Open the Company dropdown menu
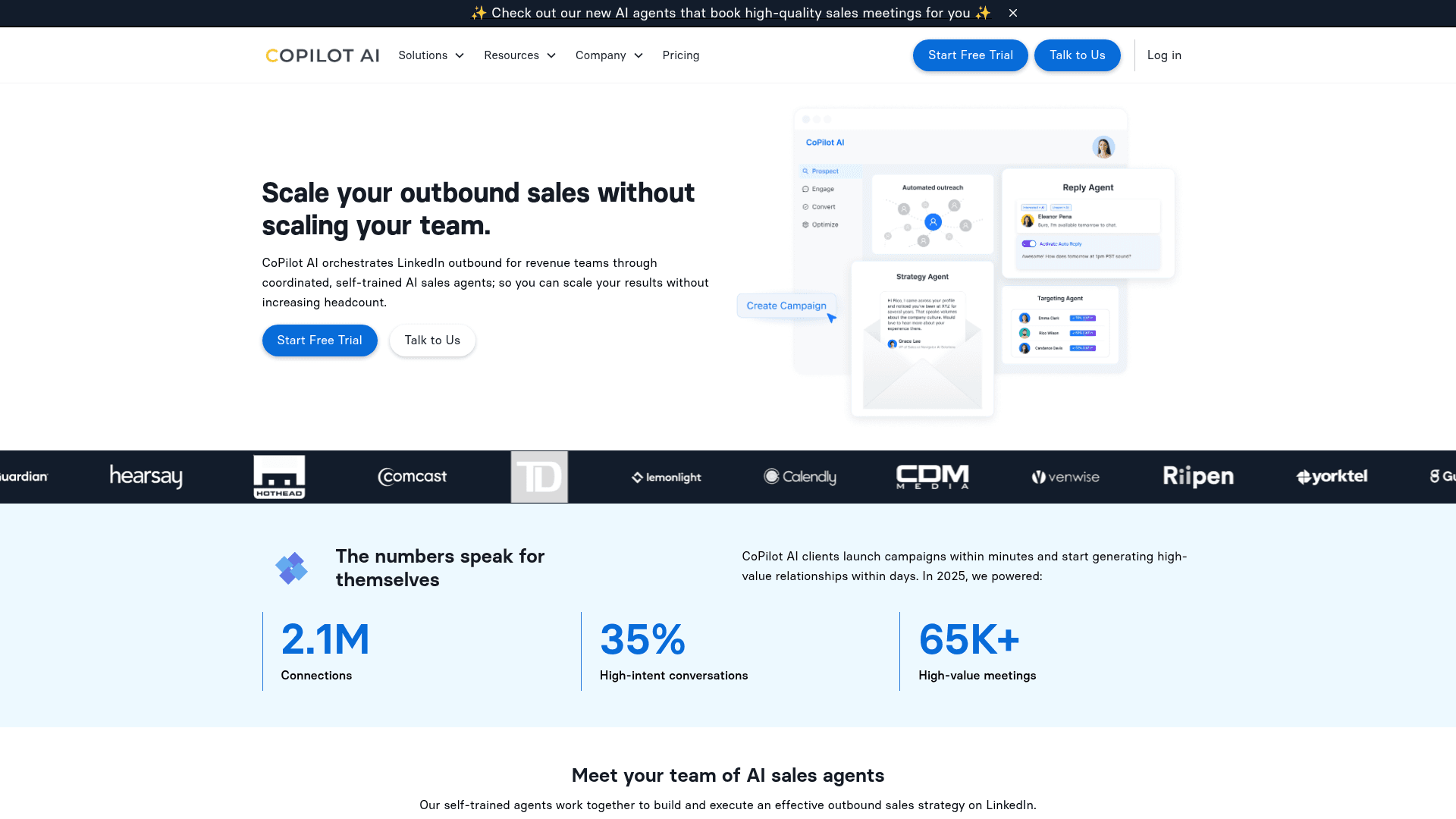Viewport: 1456px width, 819px height. coord(610,55)
